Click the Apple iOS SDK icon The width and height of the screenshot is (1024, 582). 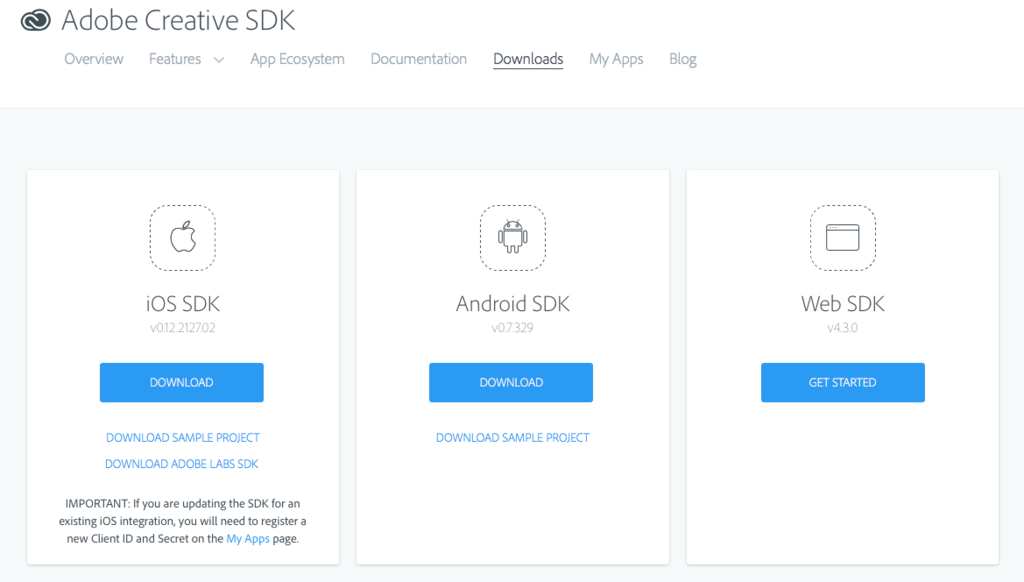pyautogui.click(x=183, y=238)
